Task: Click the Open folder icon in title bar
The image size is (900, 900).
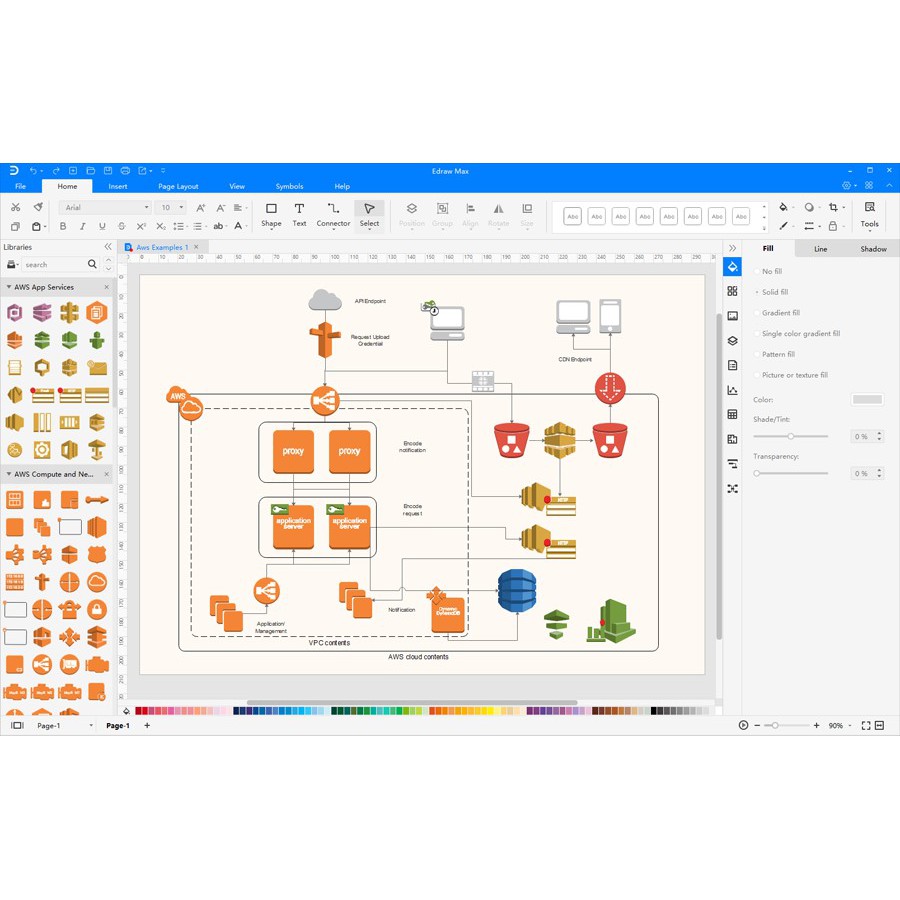Action: pyautogui.click(x=90, y=170)
